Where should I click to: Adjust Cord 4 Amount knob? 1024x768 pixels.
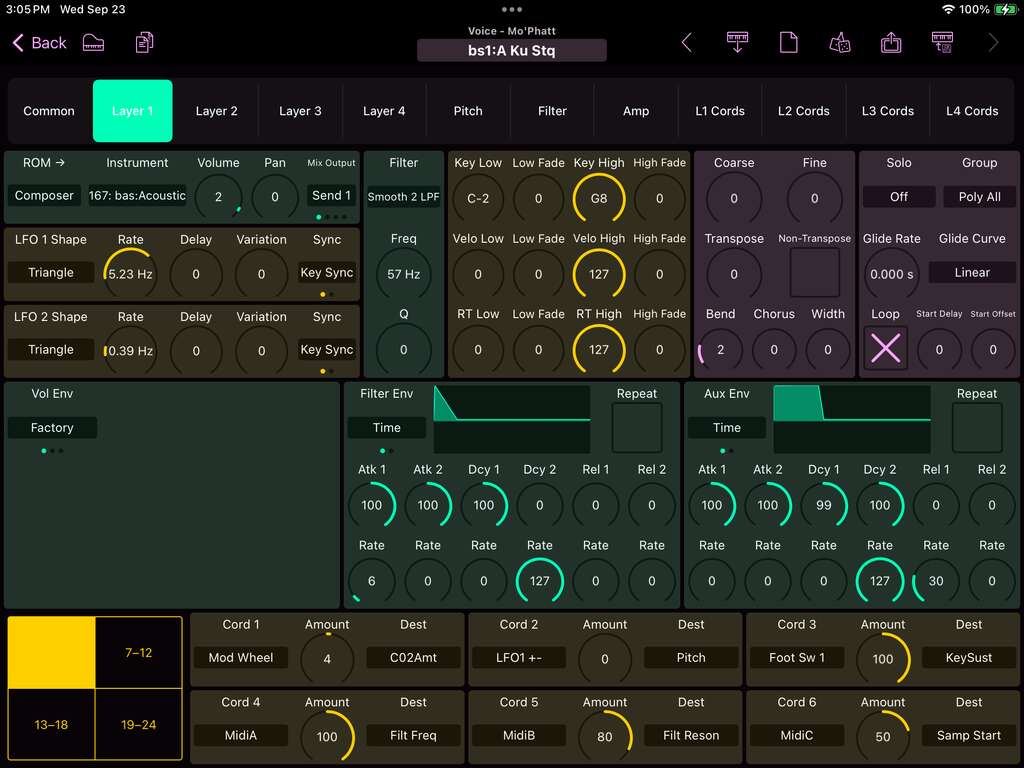[x=327, y=736]
